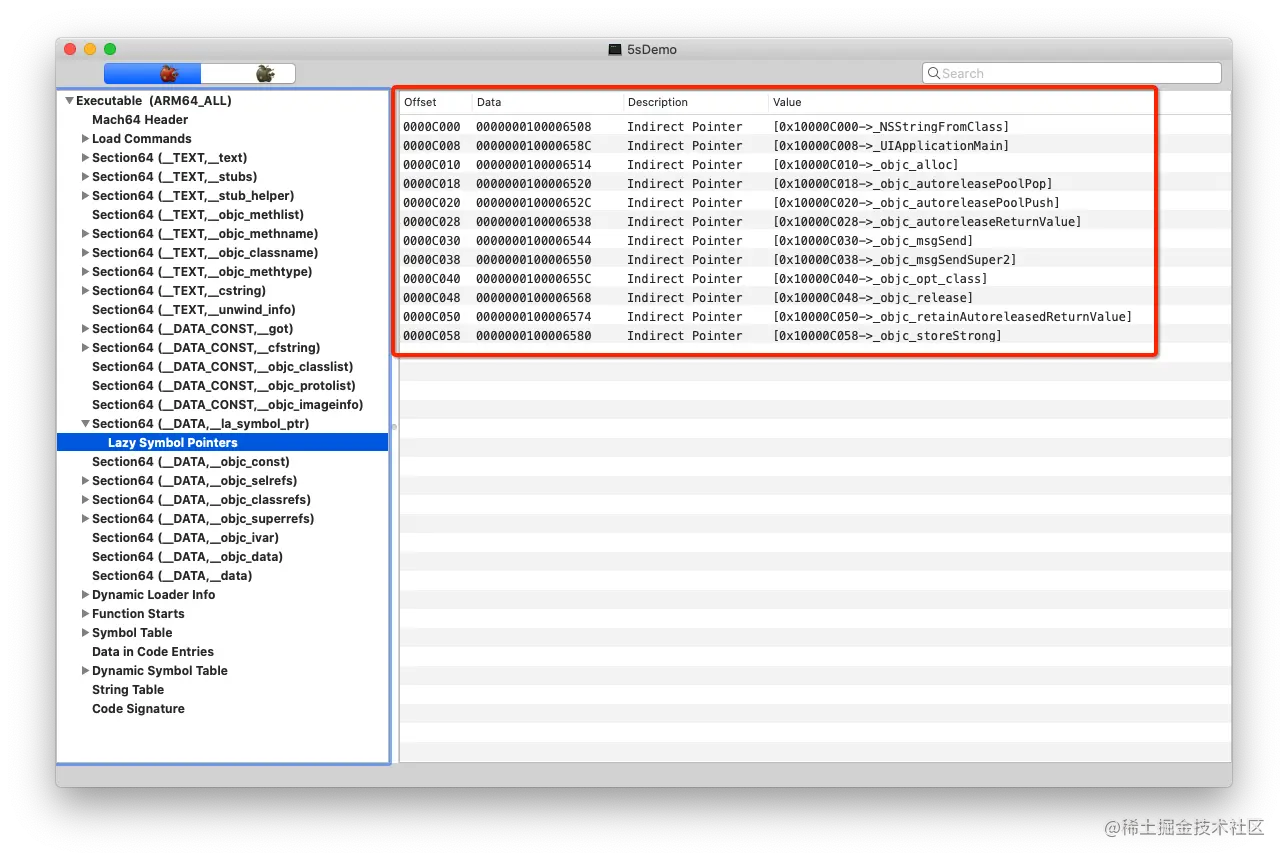This screenshot has height=861, width=1288.
Task: Select Code Signature in the tree
Action: point(138,709)
